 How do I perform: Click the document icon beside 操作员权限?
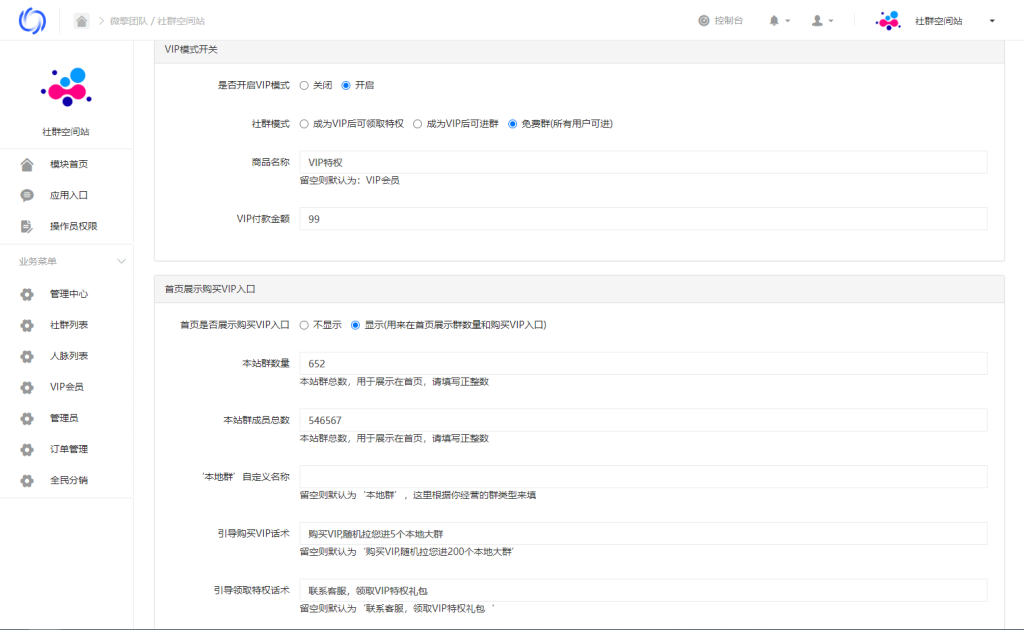click(x=27, y=227)
